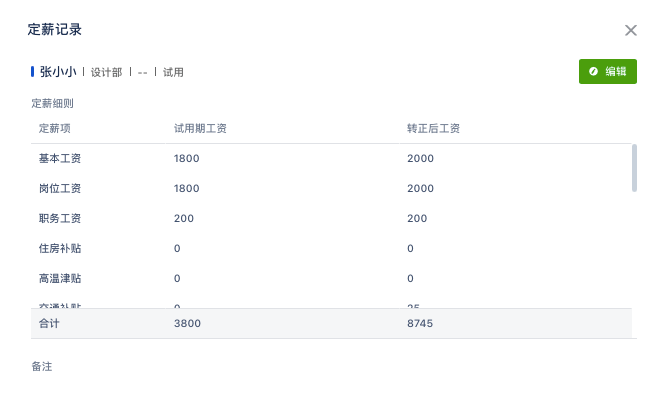The width and height of the screenshot is (670, 393).
Task: Click the 试用 status label
Action: pos(173,72)
